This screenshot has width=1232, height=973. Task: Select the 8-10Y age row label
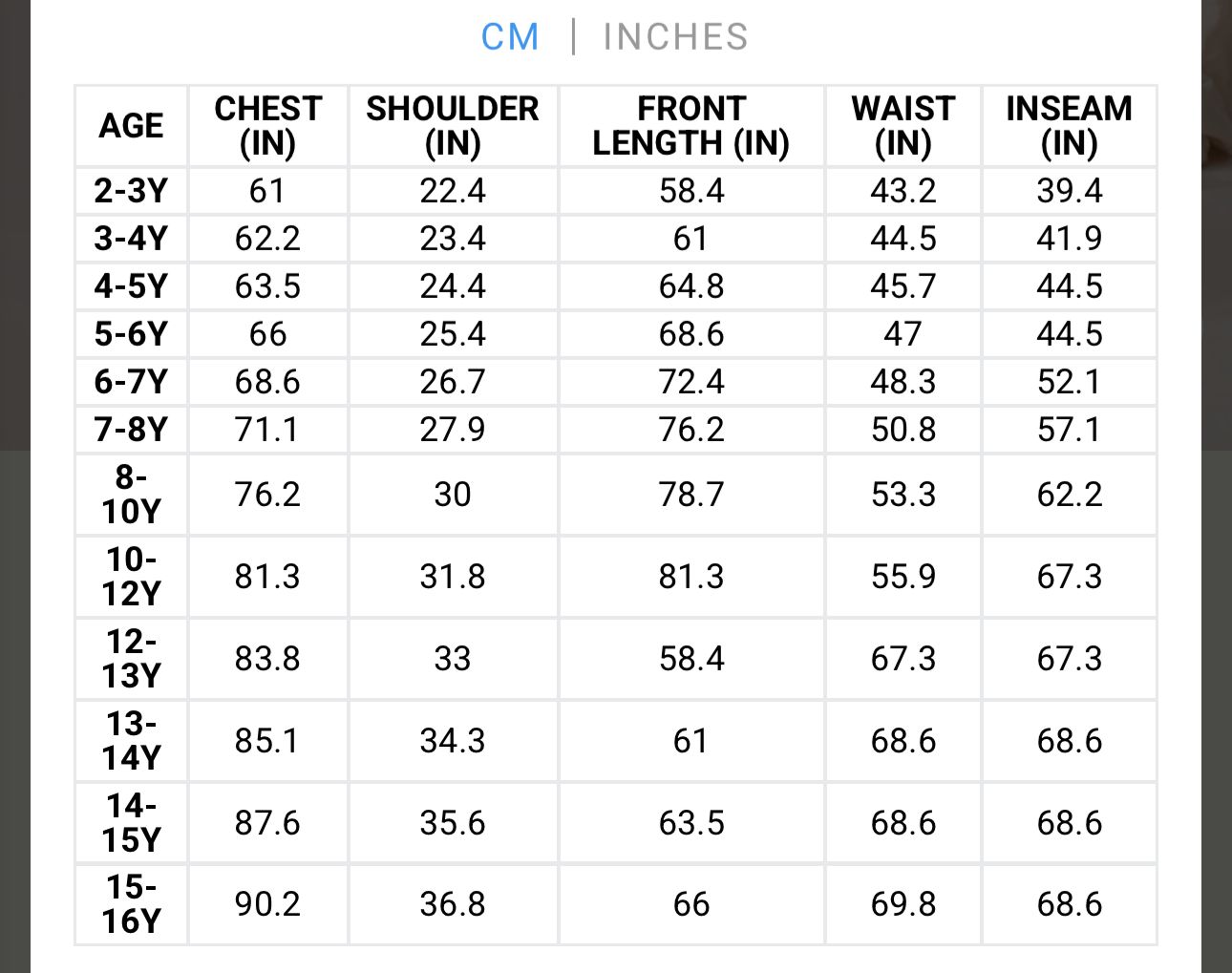pos(131,495)
